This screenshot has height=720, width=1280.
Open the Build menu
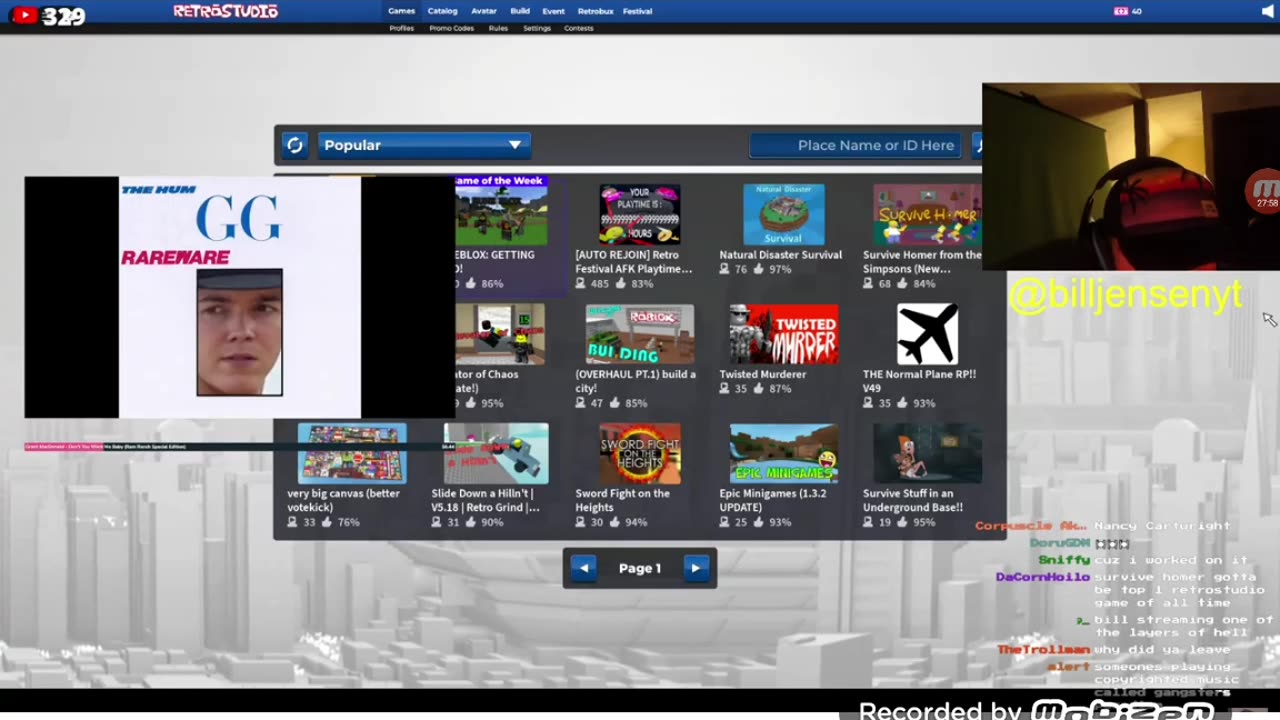[520, 11]
